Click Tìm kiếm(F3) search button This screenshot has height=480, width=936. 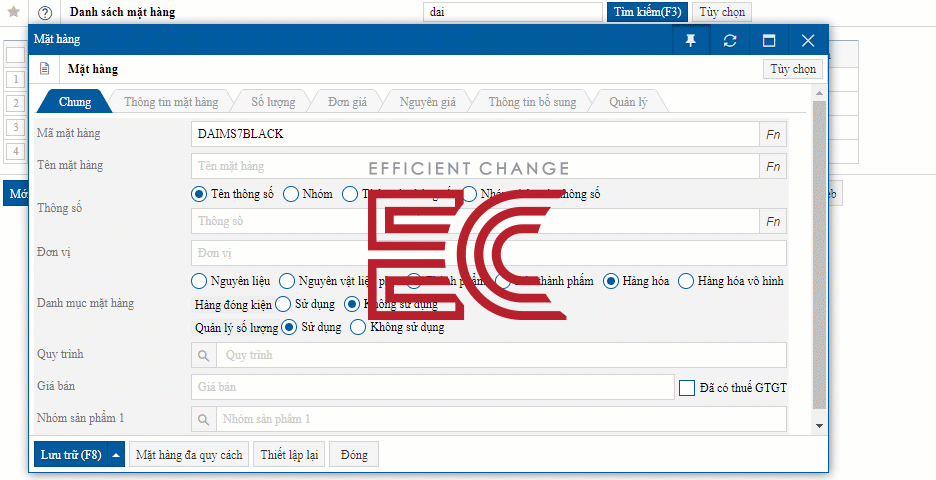point(648,12)
